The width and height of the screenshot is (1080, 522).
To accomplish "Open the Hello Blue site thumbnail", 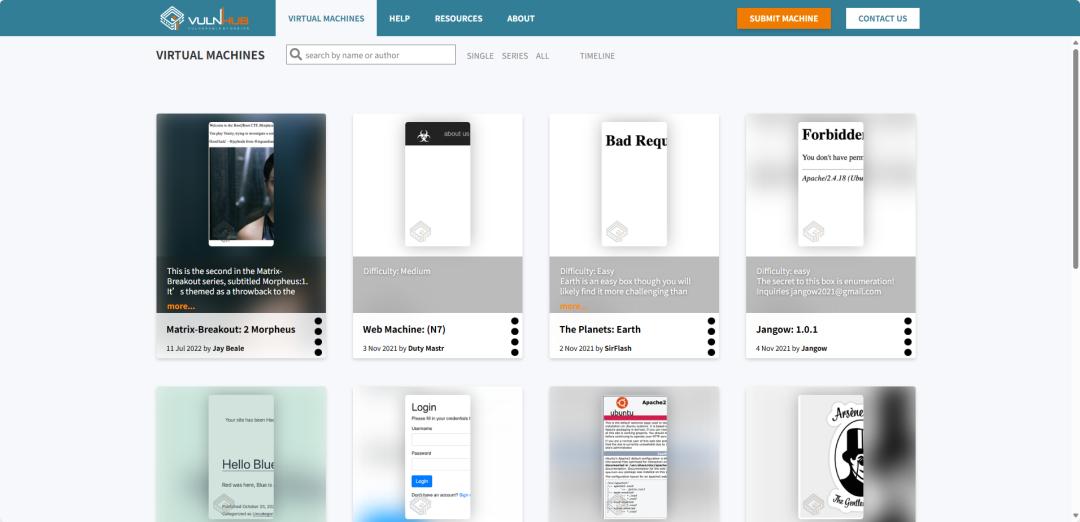I will pos(241,457).
